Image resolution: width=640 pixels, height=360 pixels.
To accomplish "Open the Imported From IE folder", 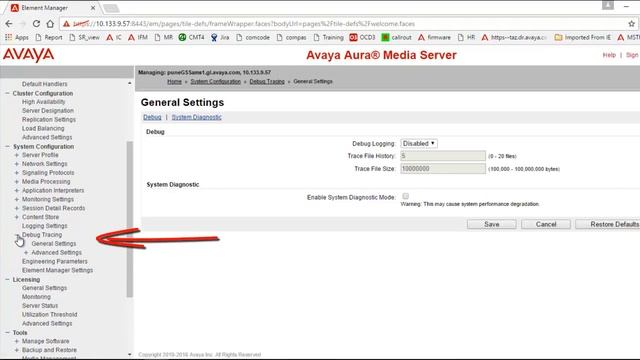I will [582, 37].
